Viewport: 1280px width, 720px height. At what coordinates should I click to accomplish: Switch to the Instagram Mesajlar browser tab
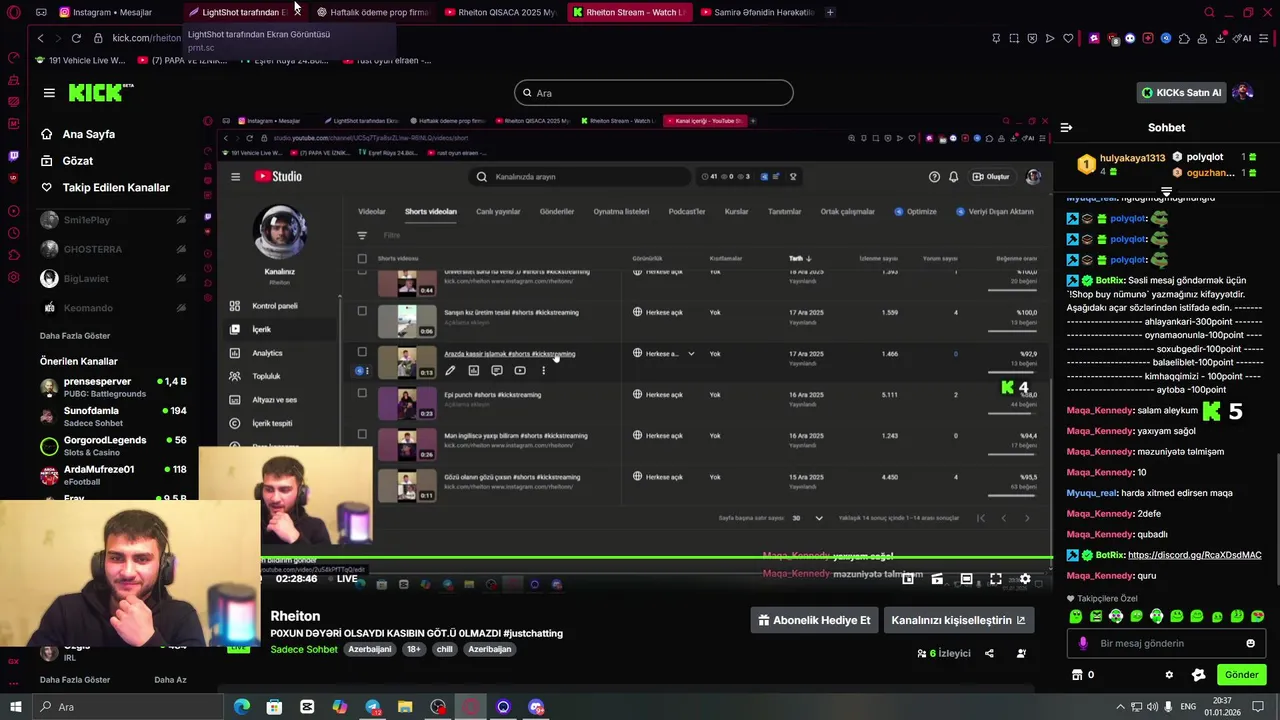pyautogui.click(x=113, y=12)
